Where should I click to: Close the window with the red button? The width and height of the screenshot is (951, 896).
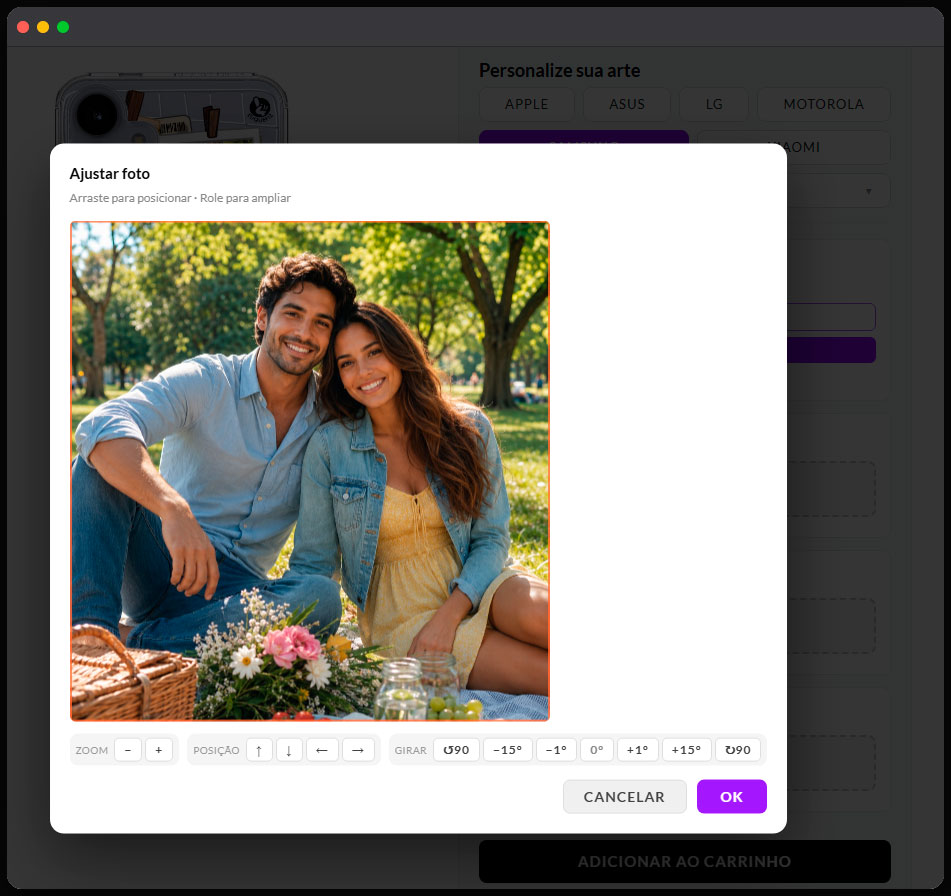[x=23, y=27]
